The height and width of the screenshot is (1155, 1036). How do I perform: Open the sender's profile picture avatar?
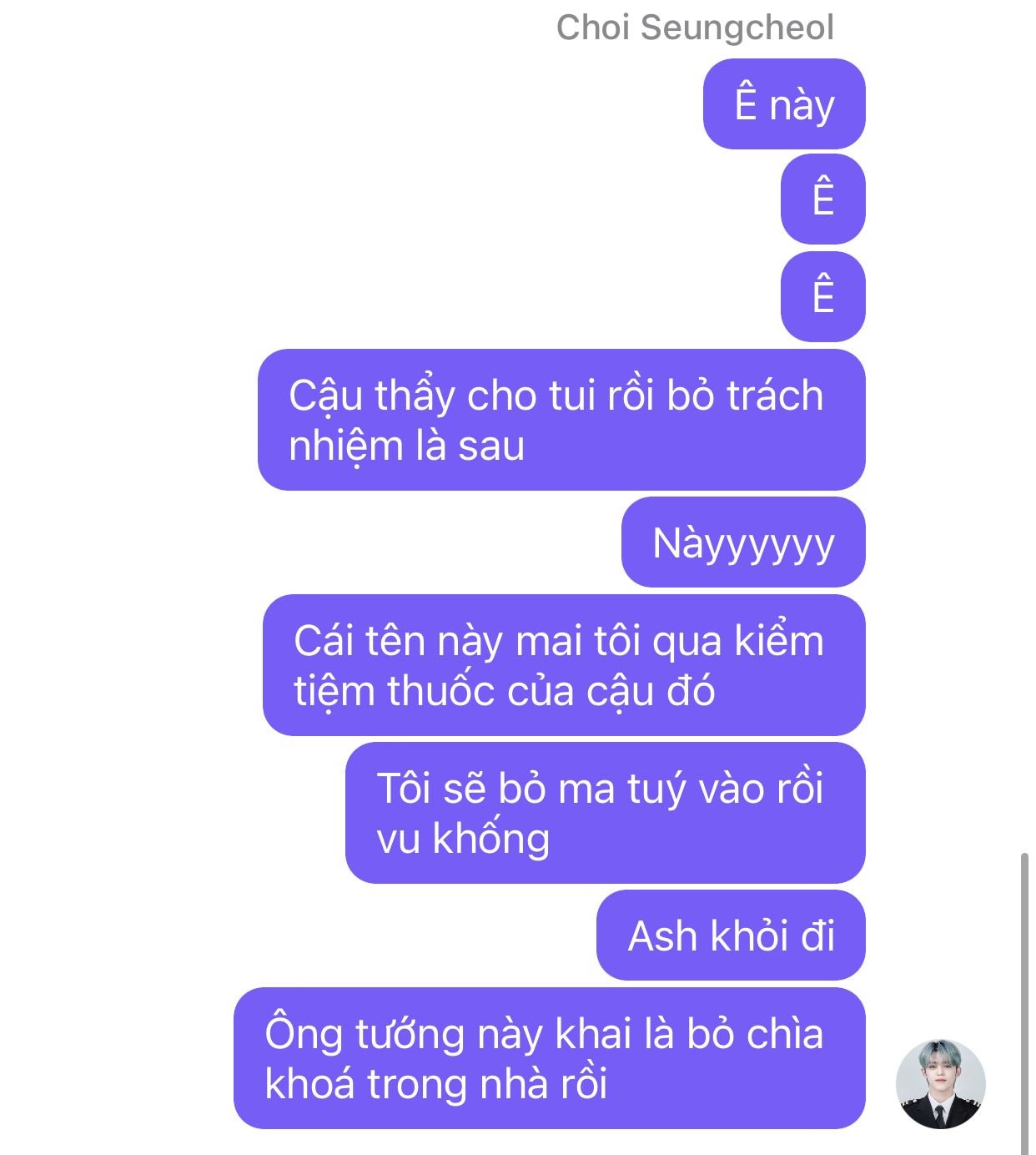pyautogui.click(x=941, y=1083)
